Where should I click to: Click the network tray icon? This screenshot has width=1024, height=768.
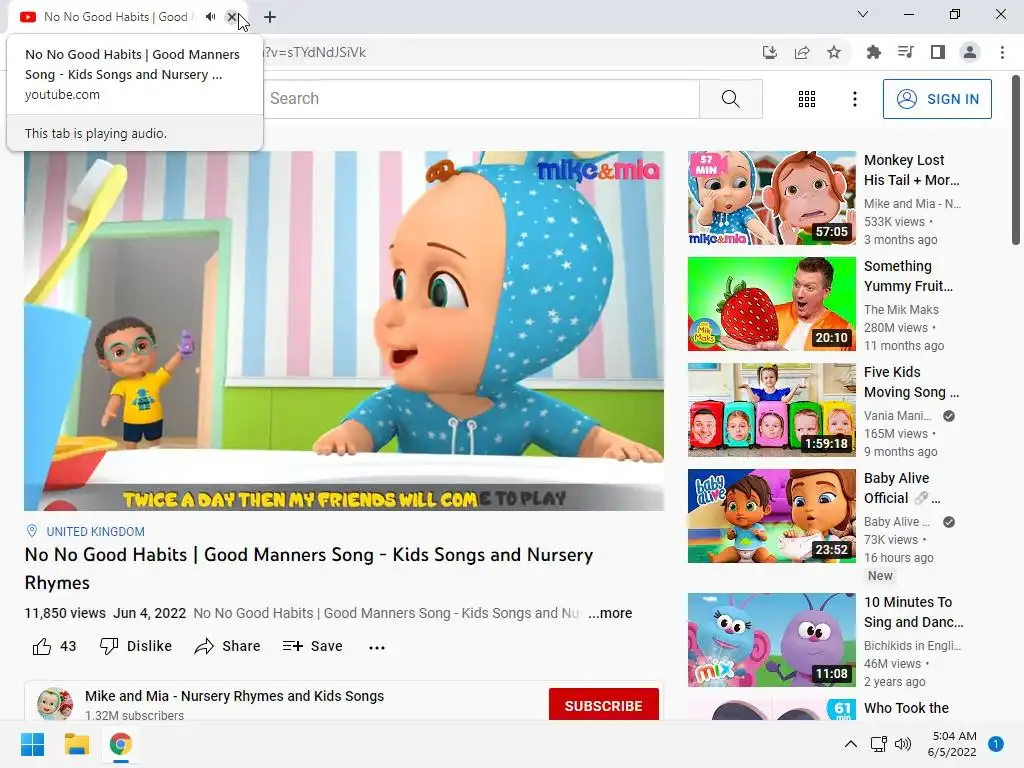click(878, 744)
